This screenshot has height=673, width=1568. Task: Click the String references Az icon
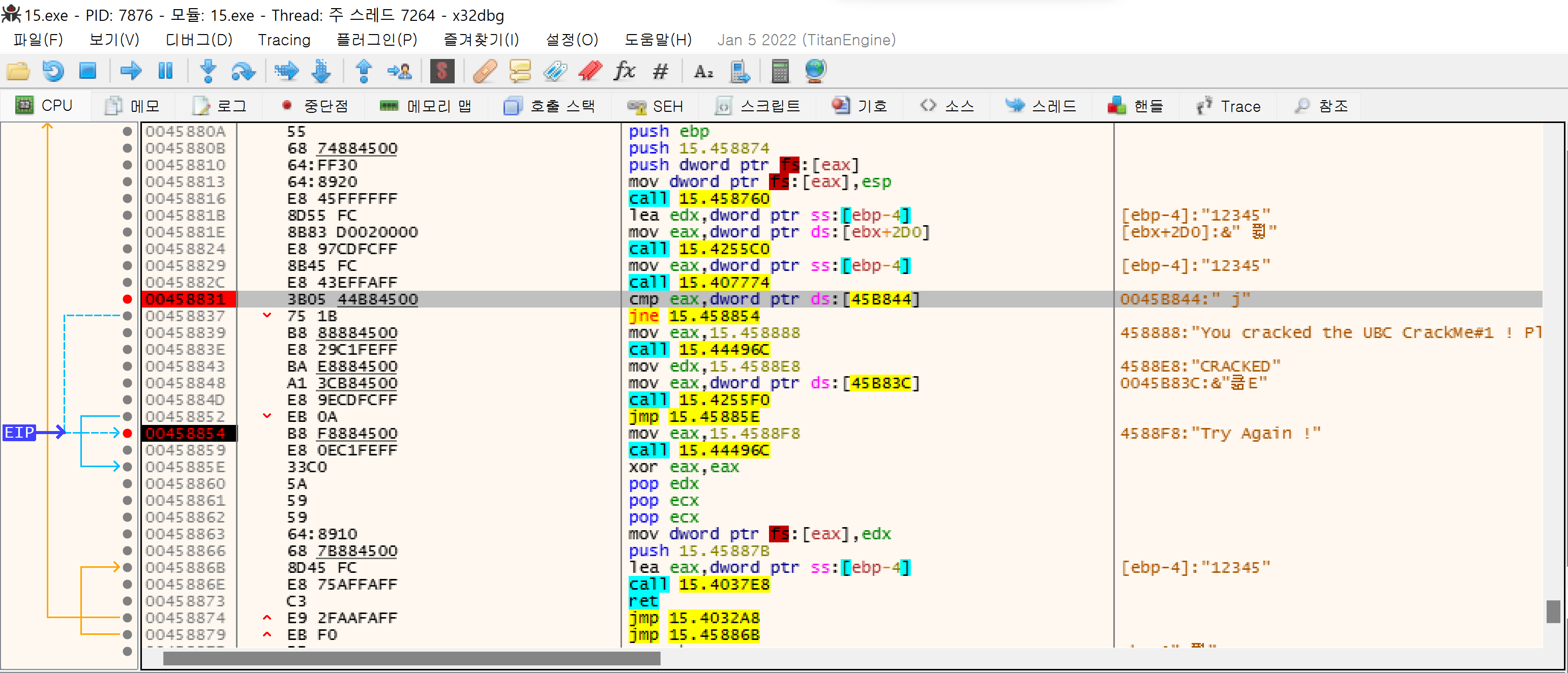click(704, 71)
